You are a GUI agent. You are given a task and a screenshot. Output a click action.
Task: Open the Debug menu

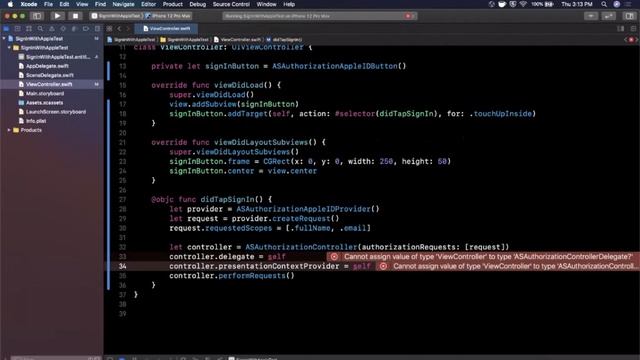pyautogui.click(x=198, y=4)
